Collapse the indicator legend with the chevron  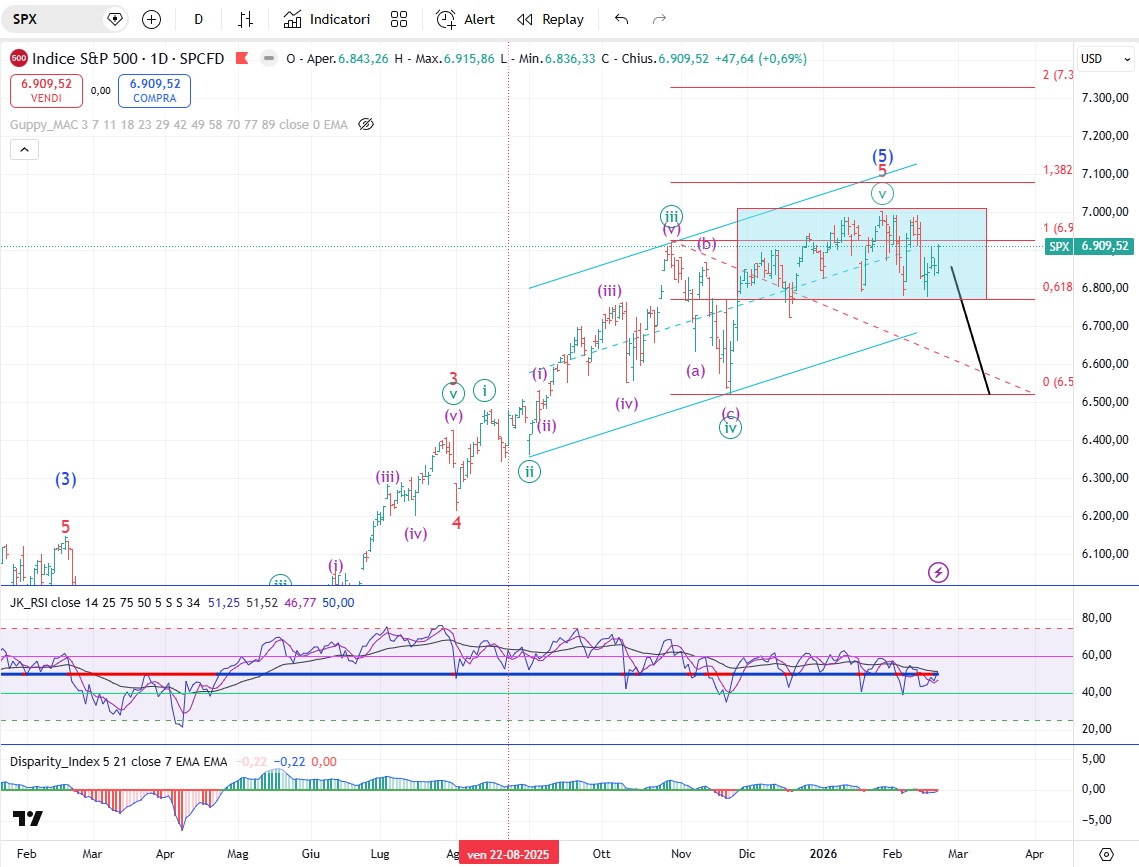pos(24,150)
